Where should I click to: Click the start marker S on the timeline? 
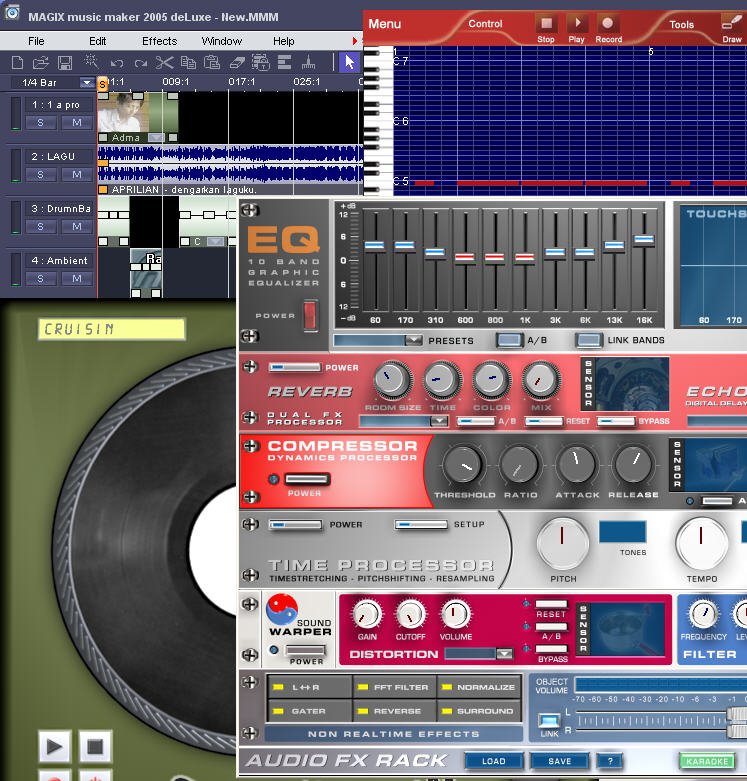[103, 84]
